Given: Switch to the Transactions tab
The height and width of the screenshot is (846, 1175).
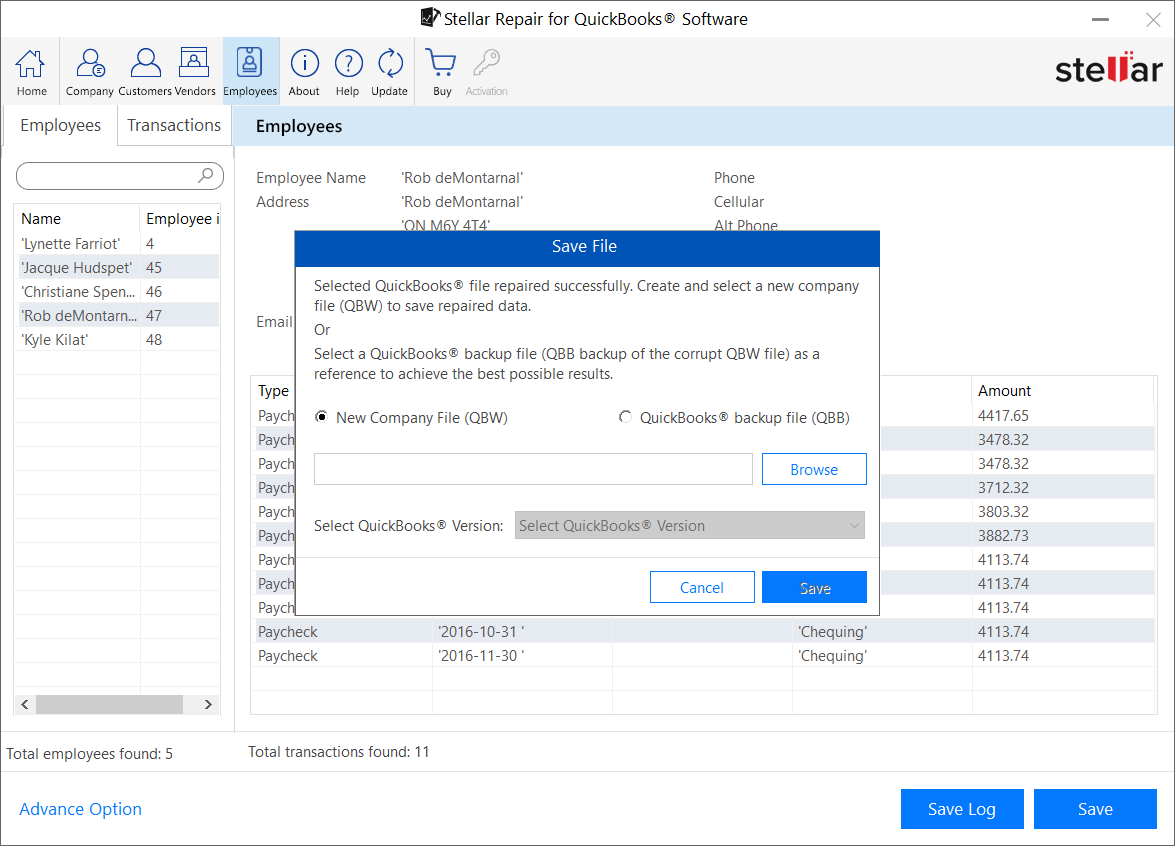Looking at the screenshot, I should pyautogui.click(x=174, y=126).
